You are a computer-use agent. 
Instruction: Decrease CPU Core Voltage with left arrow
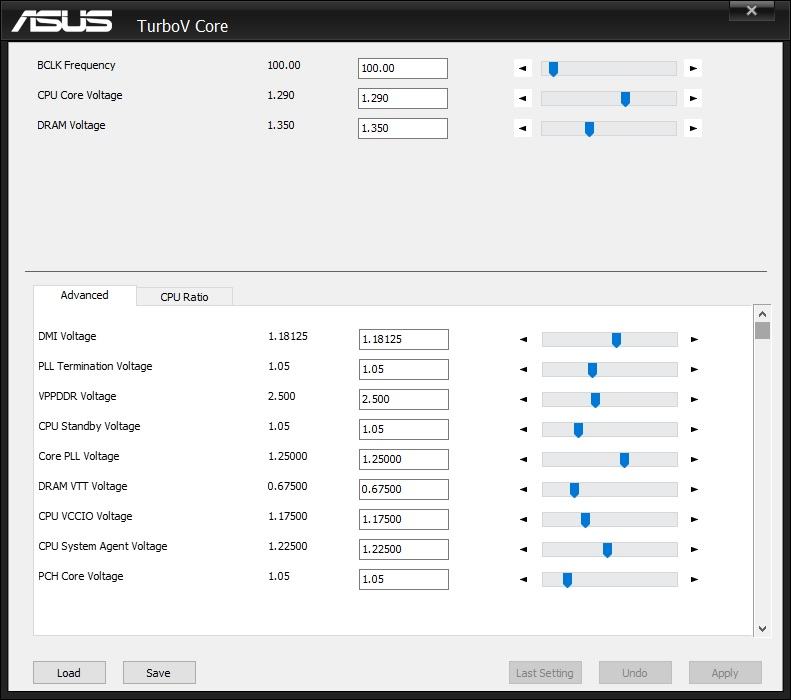tap(523, 98)
